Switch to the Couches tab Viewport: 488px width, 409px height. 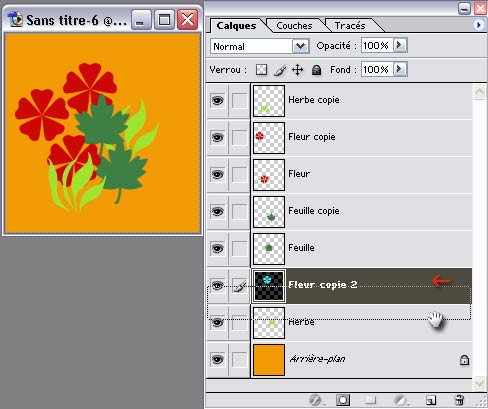coord(294,26)
